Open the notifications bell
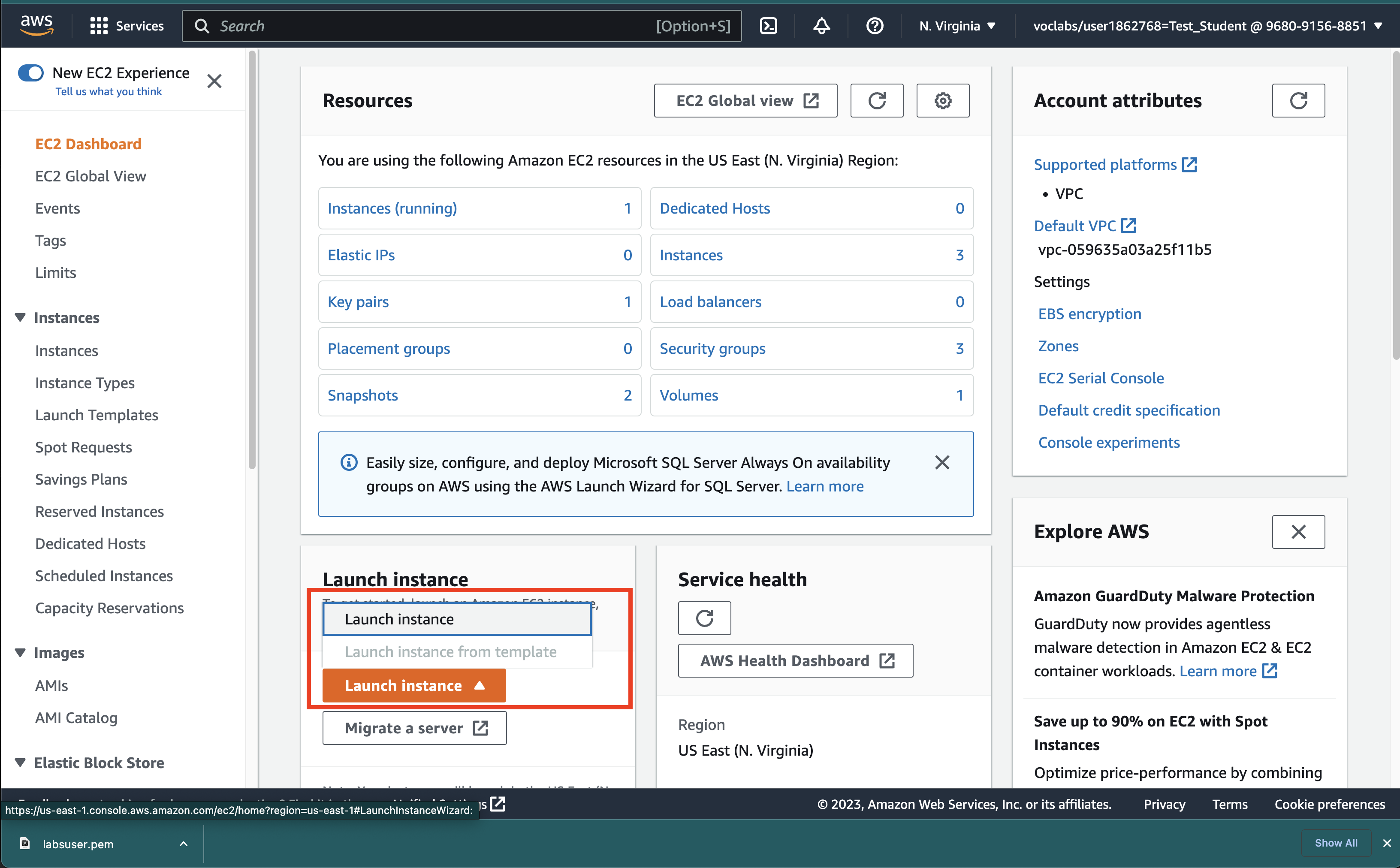Viewport: 1400px width, 868px height. tap(821, 26)
